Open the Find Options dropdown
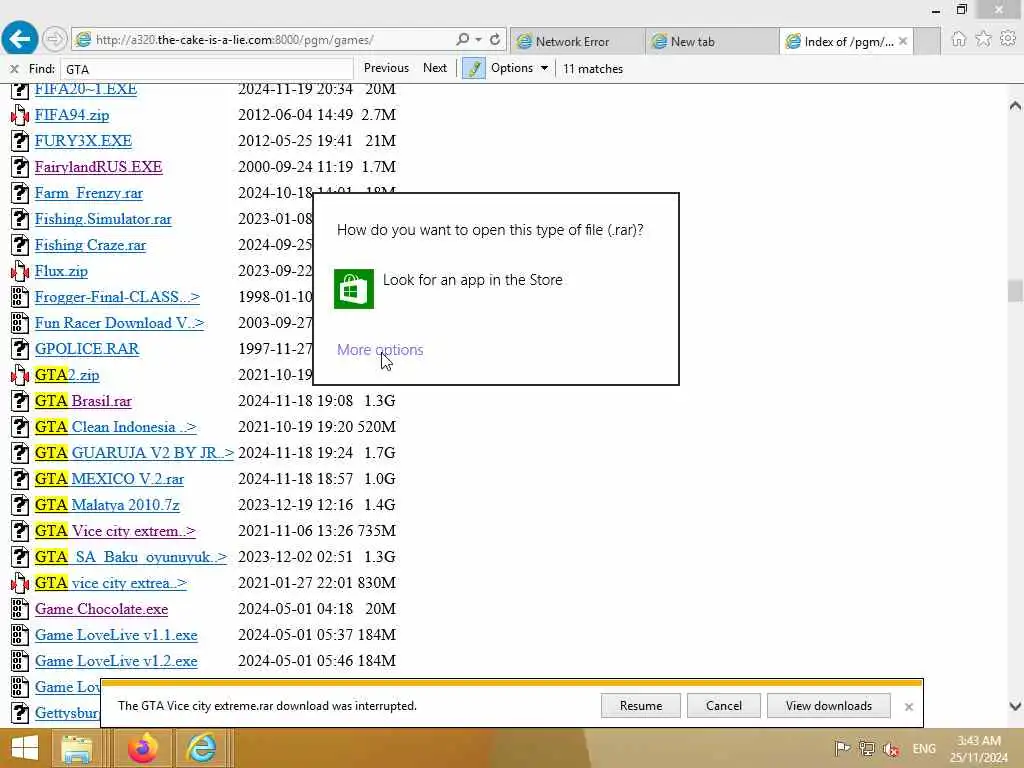1024x768 pixels. [519, 68]
